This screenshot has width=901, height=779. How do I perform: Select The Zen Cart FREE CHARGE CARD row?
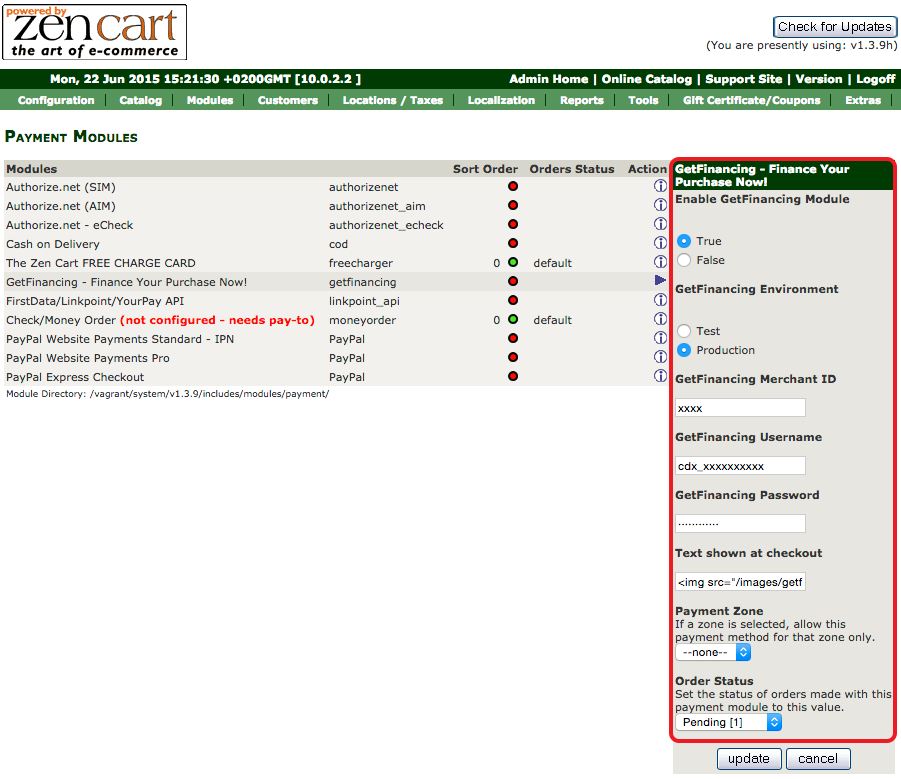pos(336,263)
